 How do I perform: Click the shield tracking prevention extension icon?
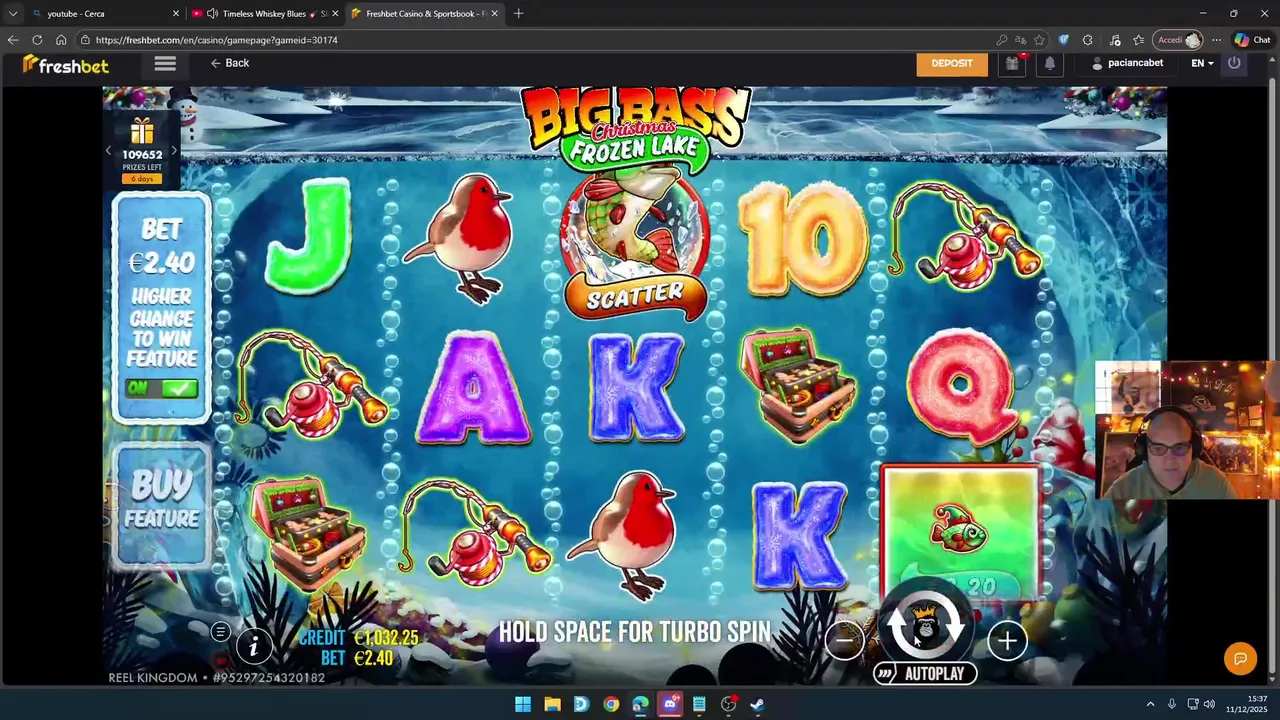1063,40
